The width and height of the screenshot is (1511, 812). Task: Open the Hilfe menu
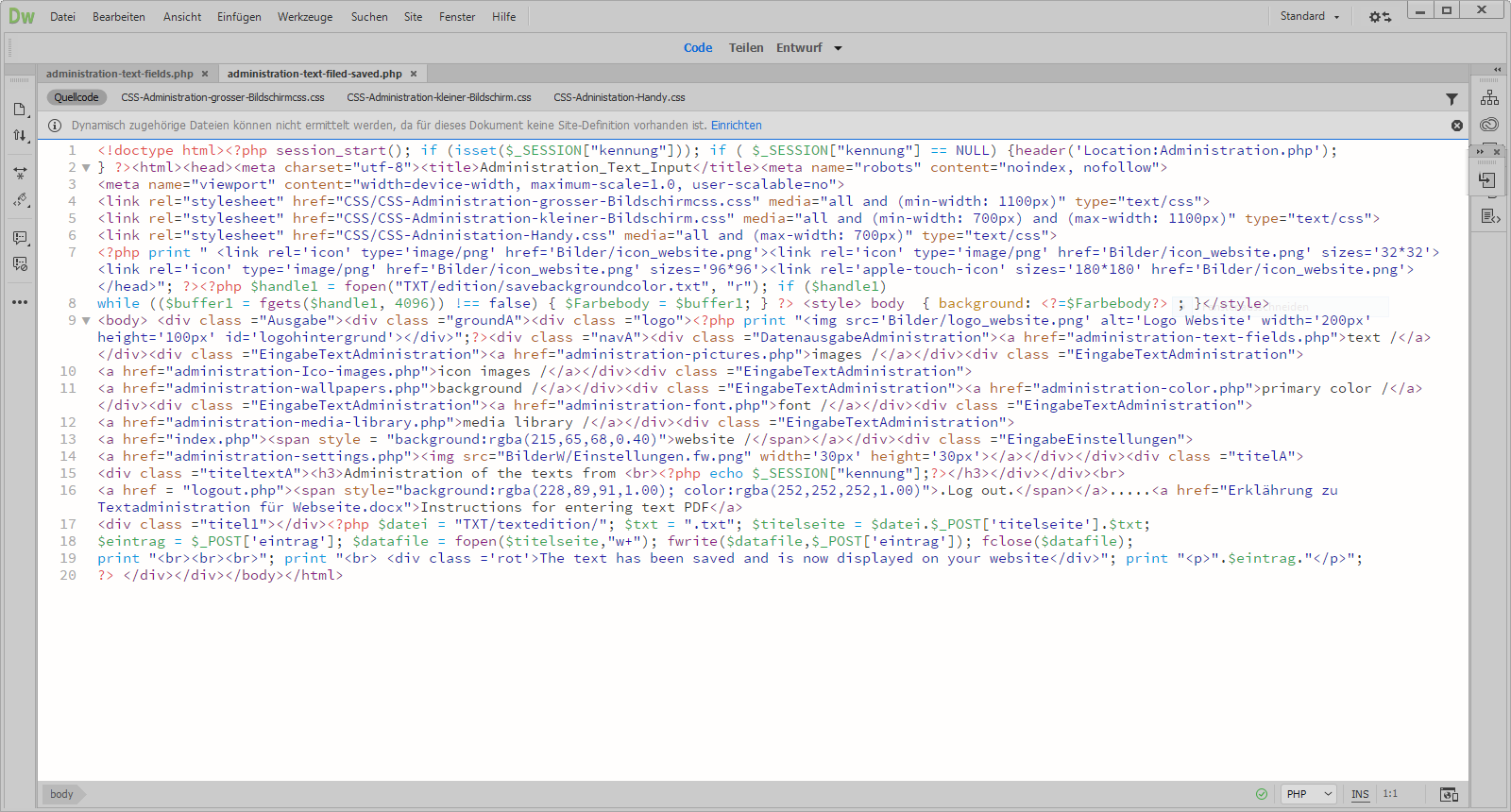coord(504,17)
